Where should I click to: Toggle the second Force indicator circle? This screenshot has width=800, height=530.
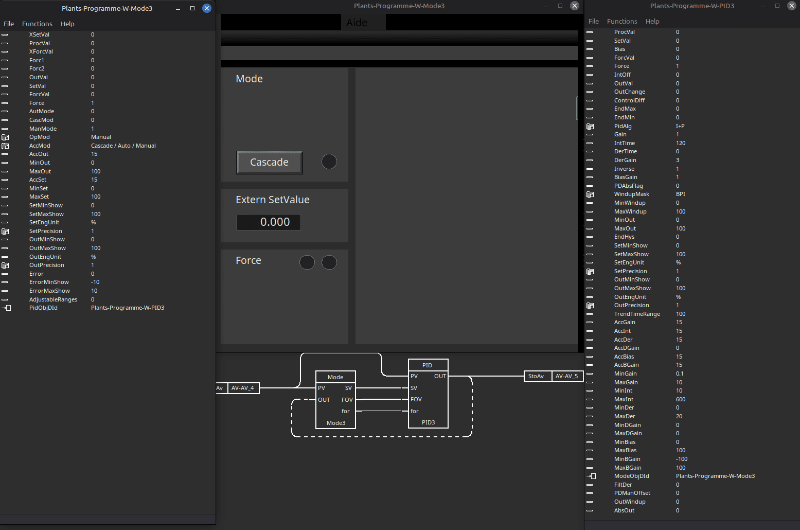tap(329, 262)
